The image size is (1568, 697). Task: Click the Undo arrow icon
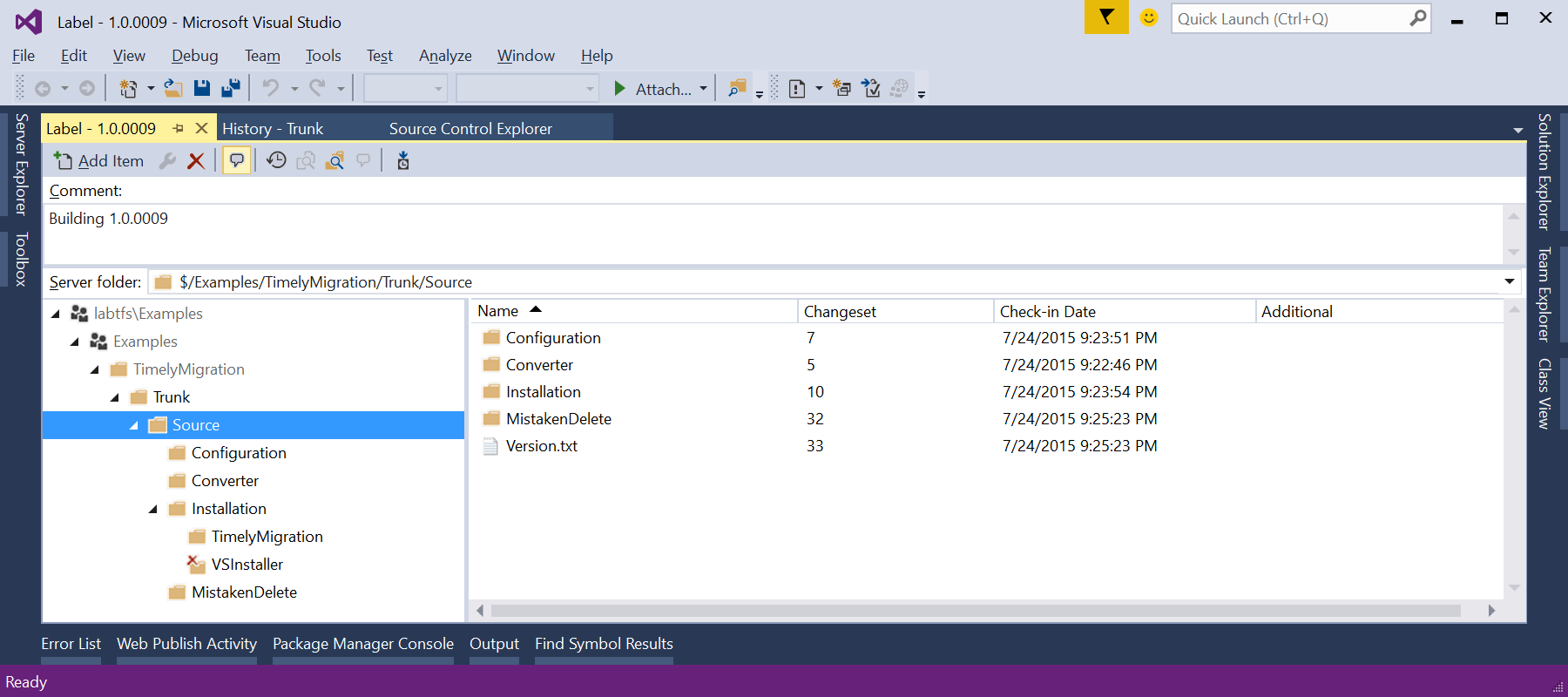click(x=271, y=88)
